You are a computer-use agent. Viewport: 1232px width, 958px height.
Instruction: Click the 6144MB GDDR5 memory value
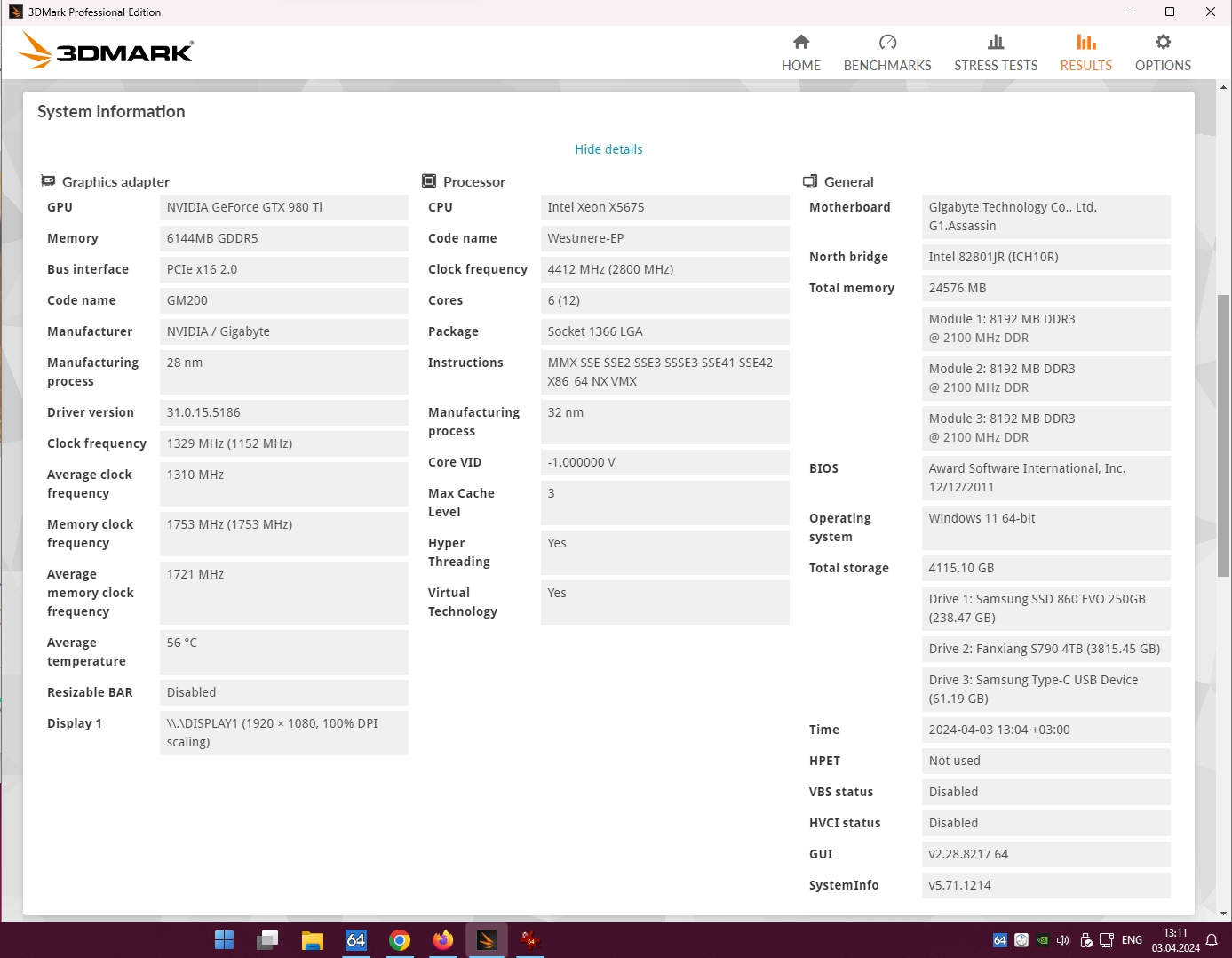(284, 238)
